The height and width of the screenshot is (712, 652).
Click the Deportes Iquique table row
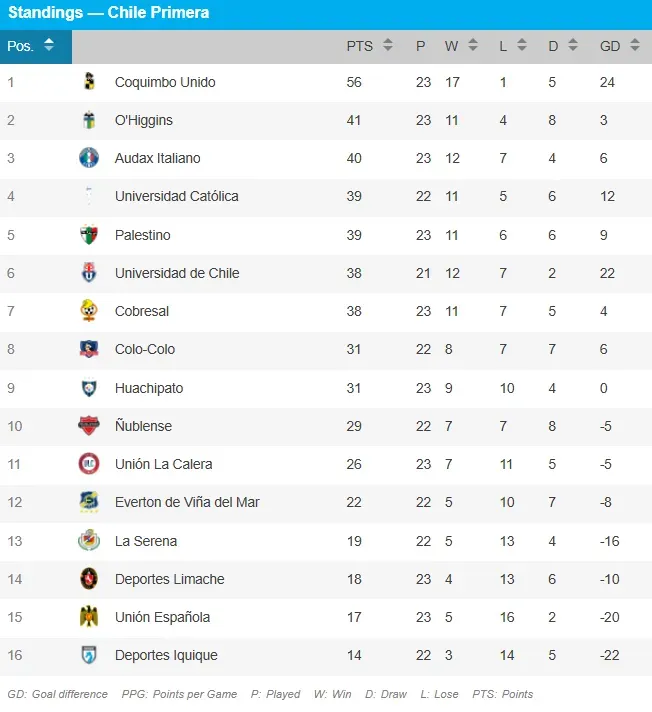point(326,655)
